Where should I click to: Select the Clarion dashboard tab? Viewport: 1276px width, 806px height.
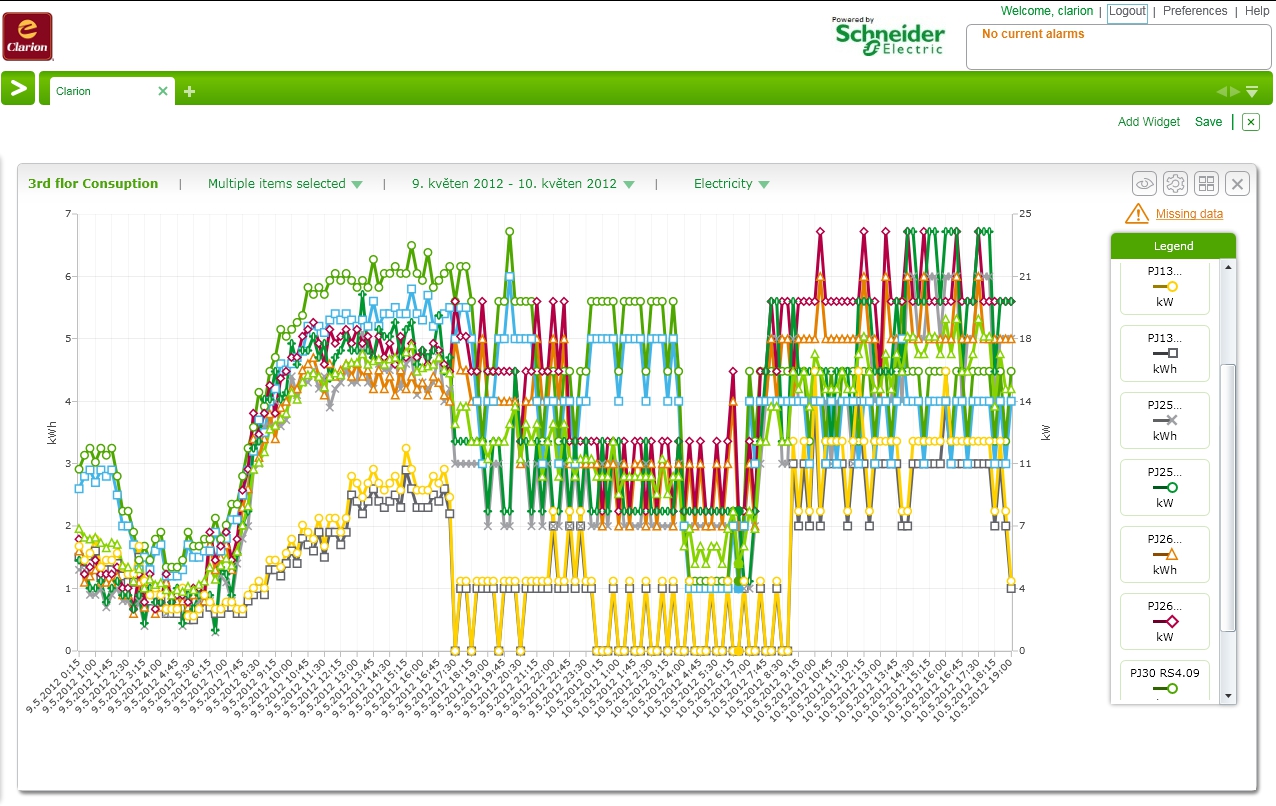pos(100,91)
